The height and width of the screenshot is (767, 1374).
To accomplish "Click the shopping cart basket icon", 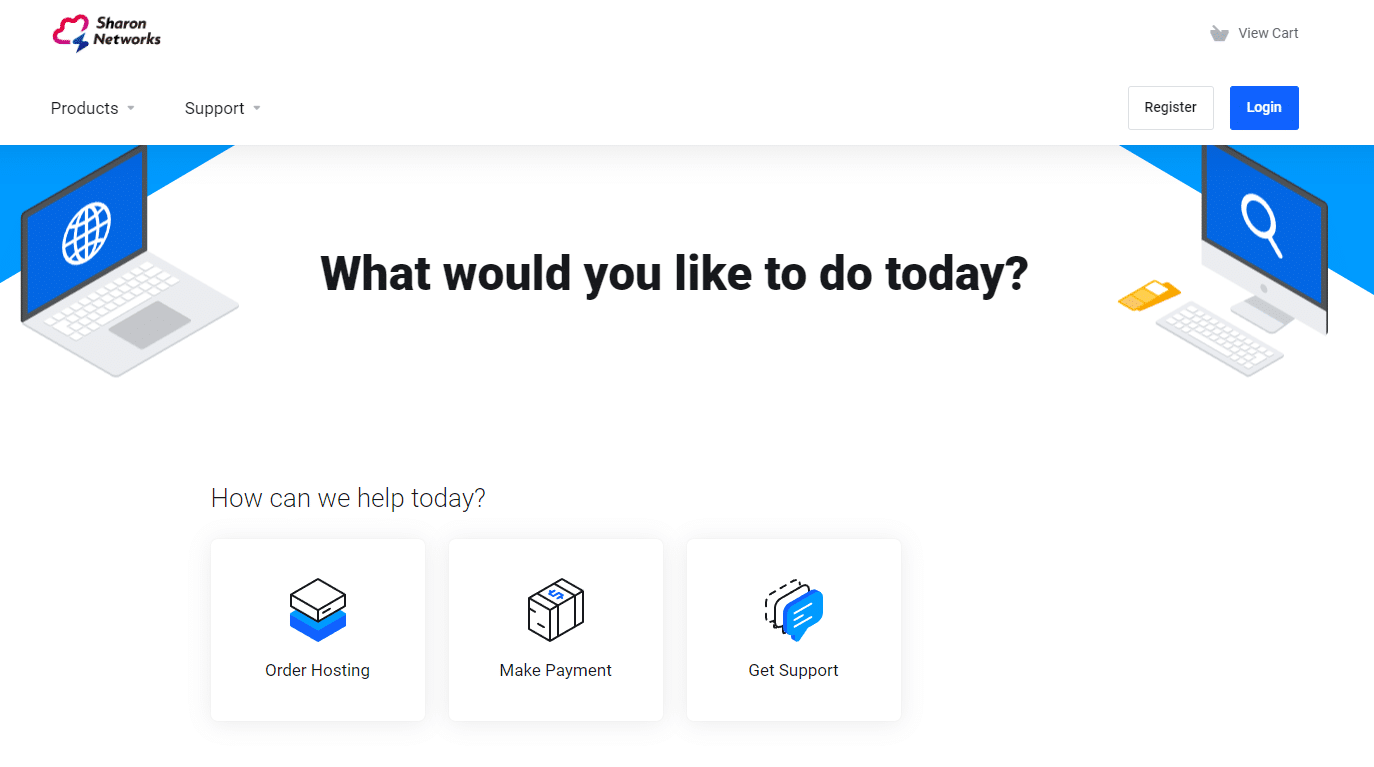I will (x=1219, y=33).
